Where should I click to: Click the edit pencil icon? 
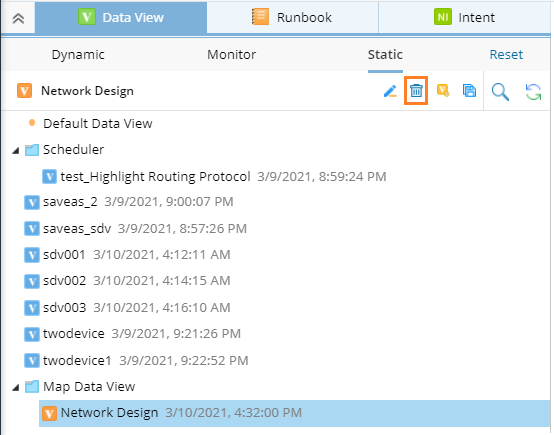click(x=390, y=91)
